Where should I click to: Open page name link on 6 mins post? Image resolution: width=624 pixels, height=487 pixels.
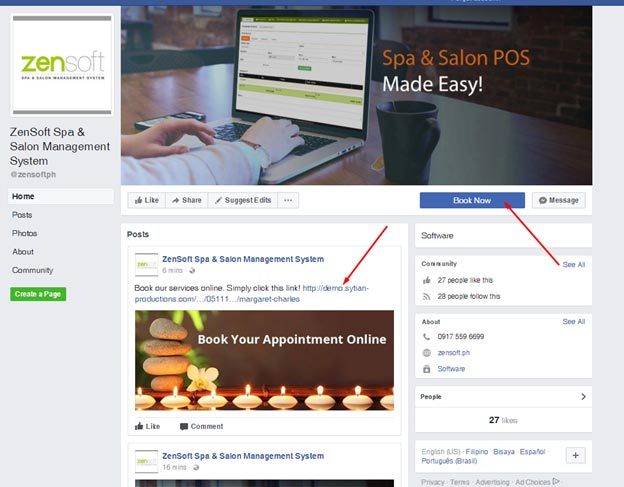(243, 259)
